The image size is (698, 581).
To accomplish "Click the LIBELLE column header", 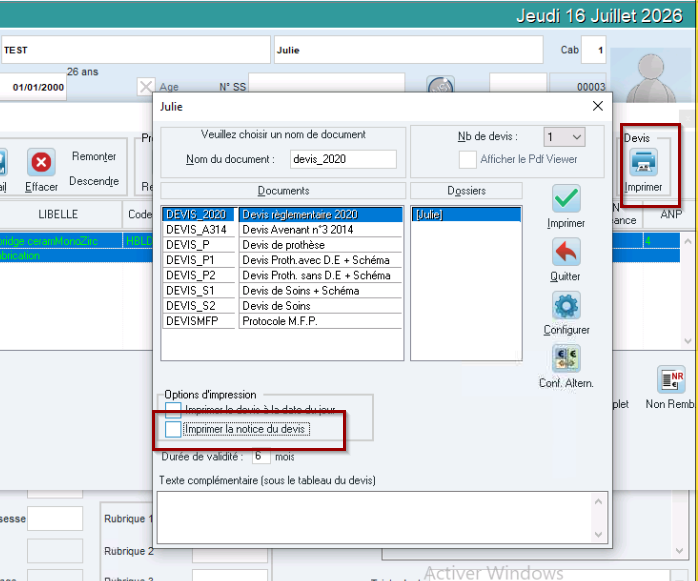I will click(58, 214).
